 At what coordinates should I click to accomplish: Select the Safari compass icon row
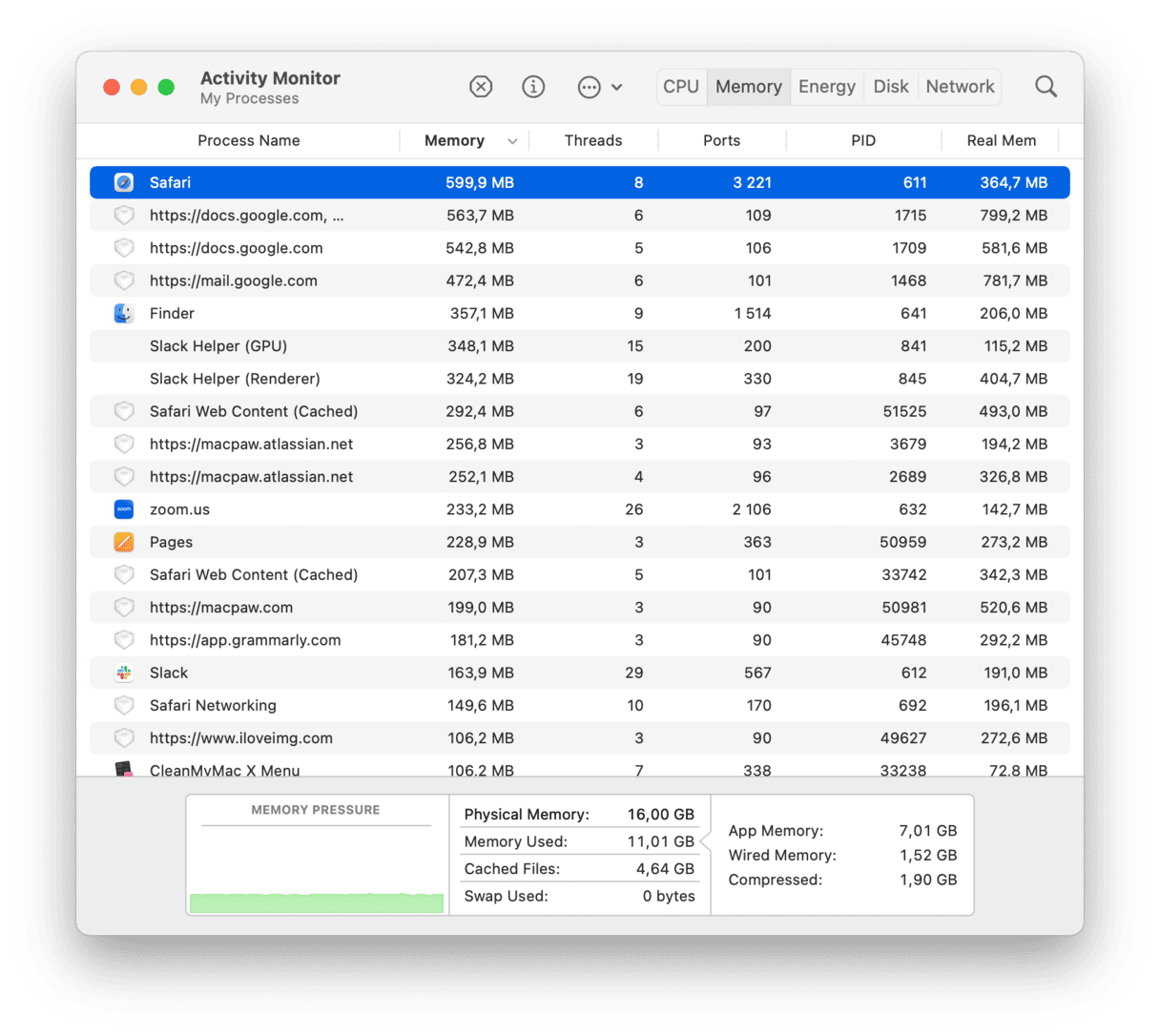(x=124, y=182)
